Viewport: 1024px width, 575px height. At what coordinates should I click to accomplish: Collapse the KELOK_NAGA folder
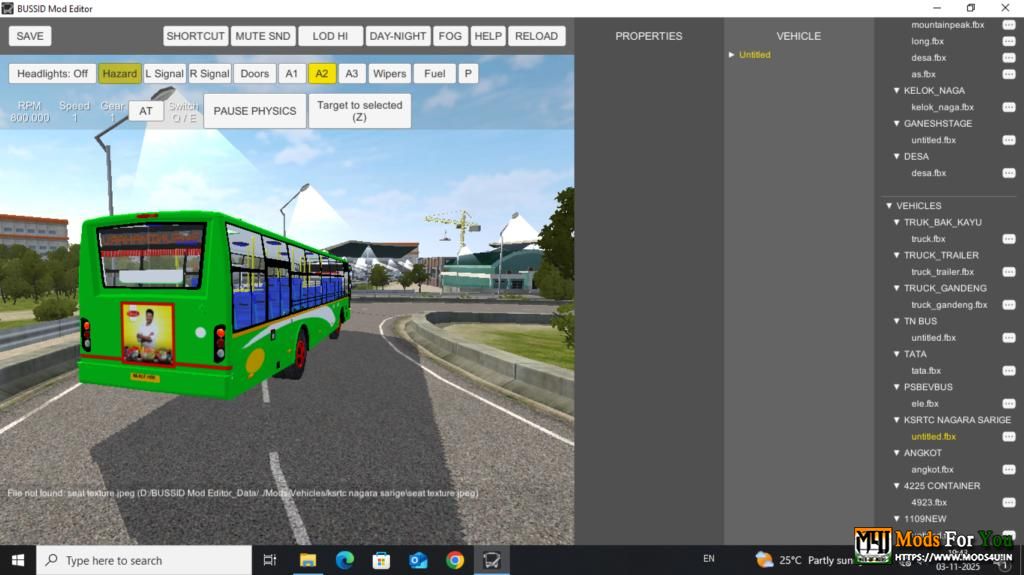pos(897,90)
